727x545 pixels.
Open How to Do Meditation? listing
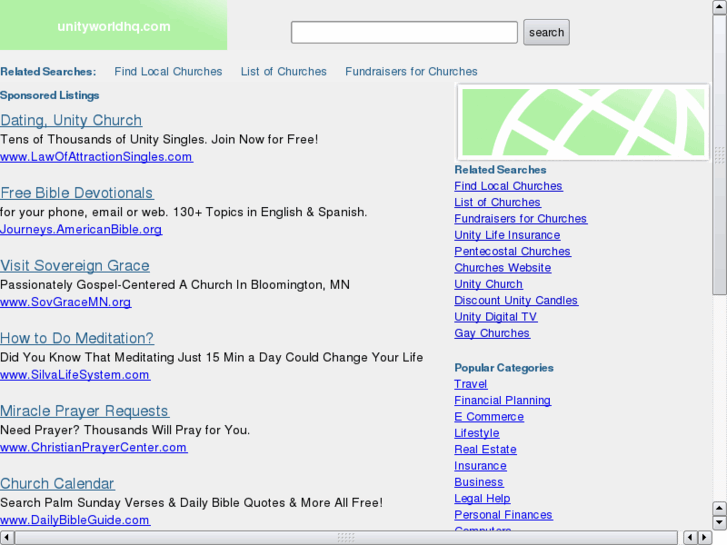coord(77,338)
